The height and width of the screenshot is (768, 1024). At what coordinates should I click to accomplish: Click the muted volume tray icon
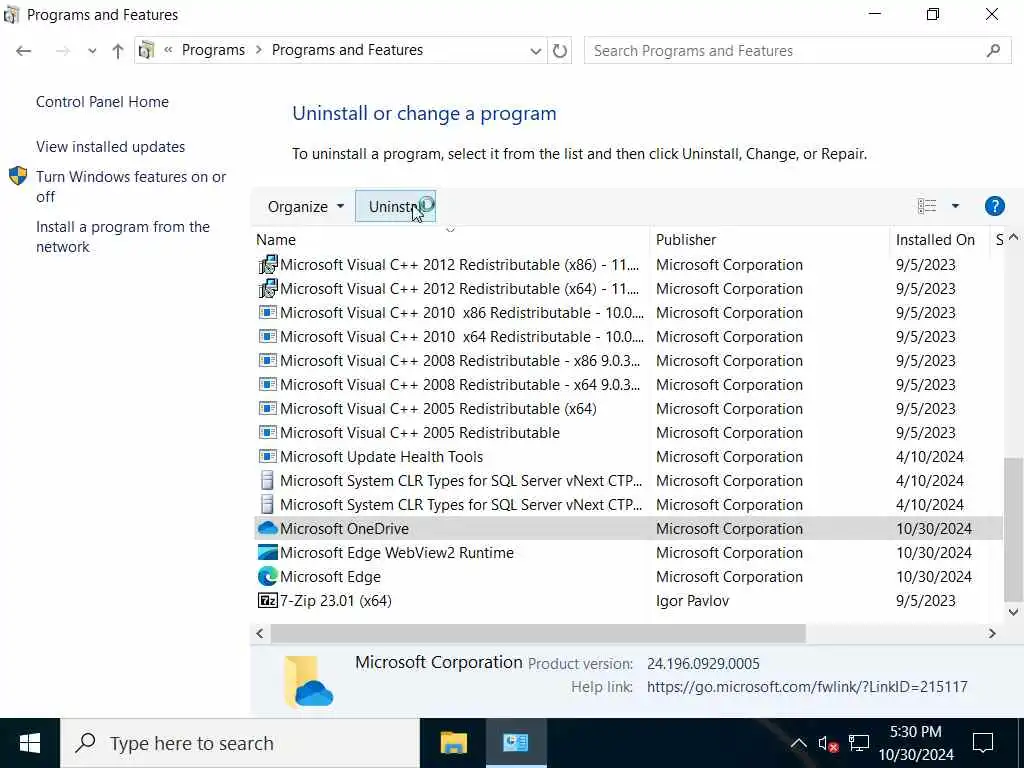coord(828,743)
